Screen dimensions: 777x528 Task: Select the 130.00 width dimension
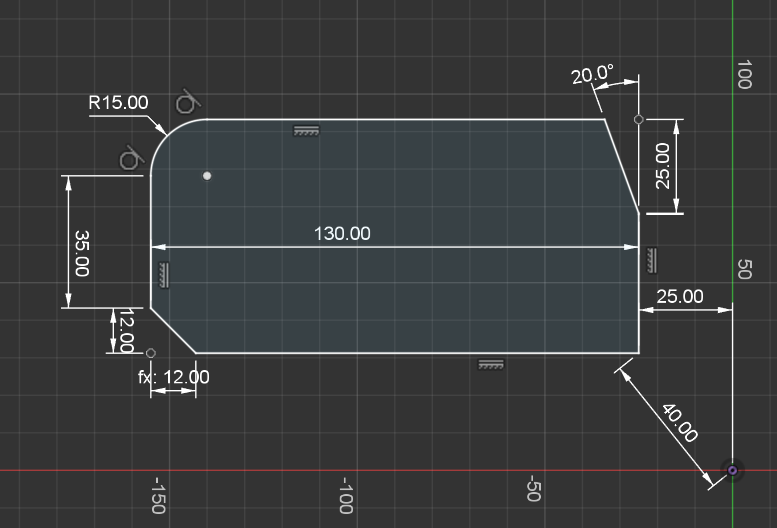(x=342, y=233)
